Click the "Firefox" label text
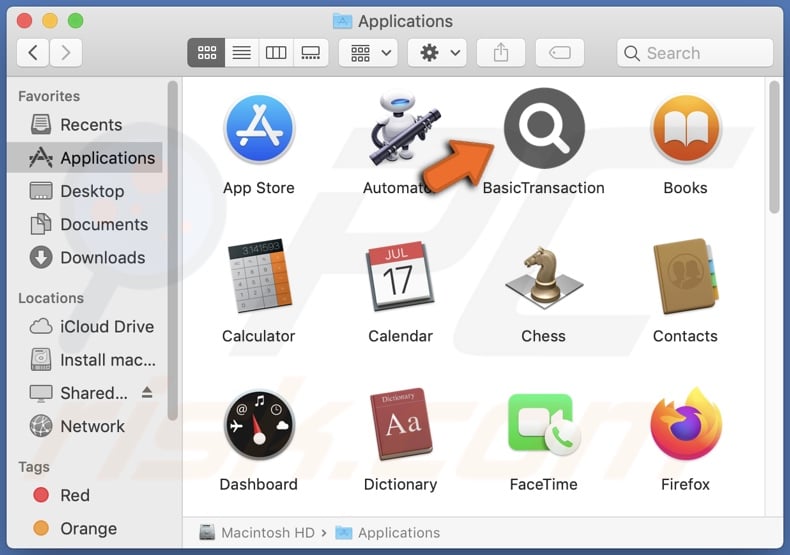Image resolution: width=790 pixels, height=555 pixels. tap(685, 484)
